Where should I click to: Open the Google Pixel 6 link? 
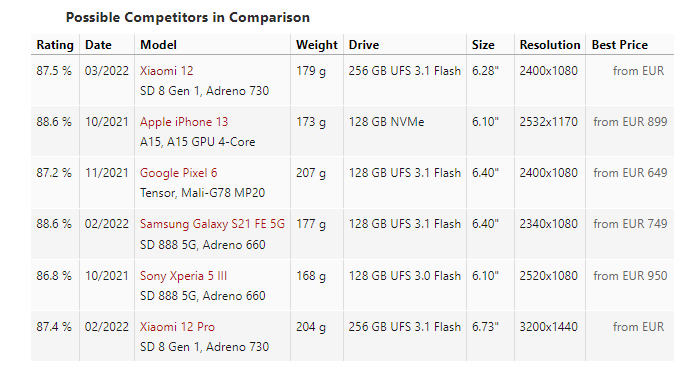coord(179,173)
